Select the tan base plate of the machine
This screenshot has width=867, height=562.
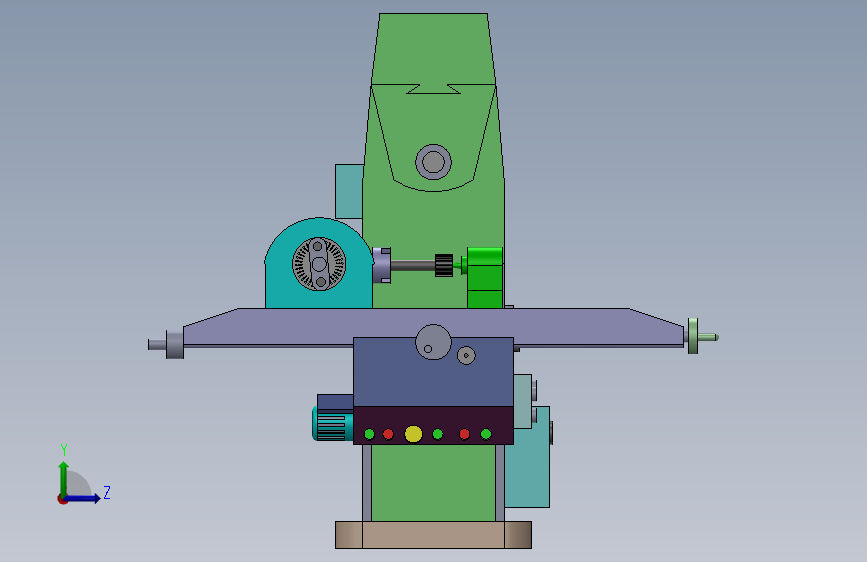click(434, 535)
